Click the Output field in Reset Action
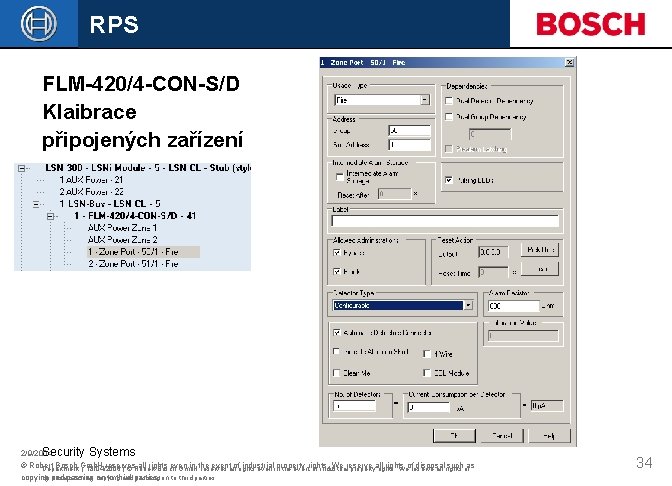Viewport: 672px width, 486px height. point(493,252)
